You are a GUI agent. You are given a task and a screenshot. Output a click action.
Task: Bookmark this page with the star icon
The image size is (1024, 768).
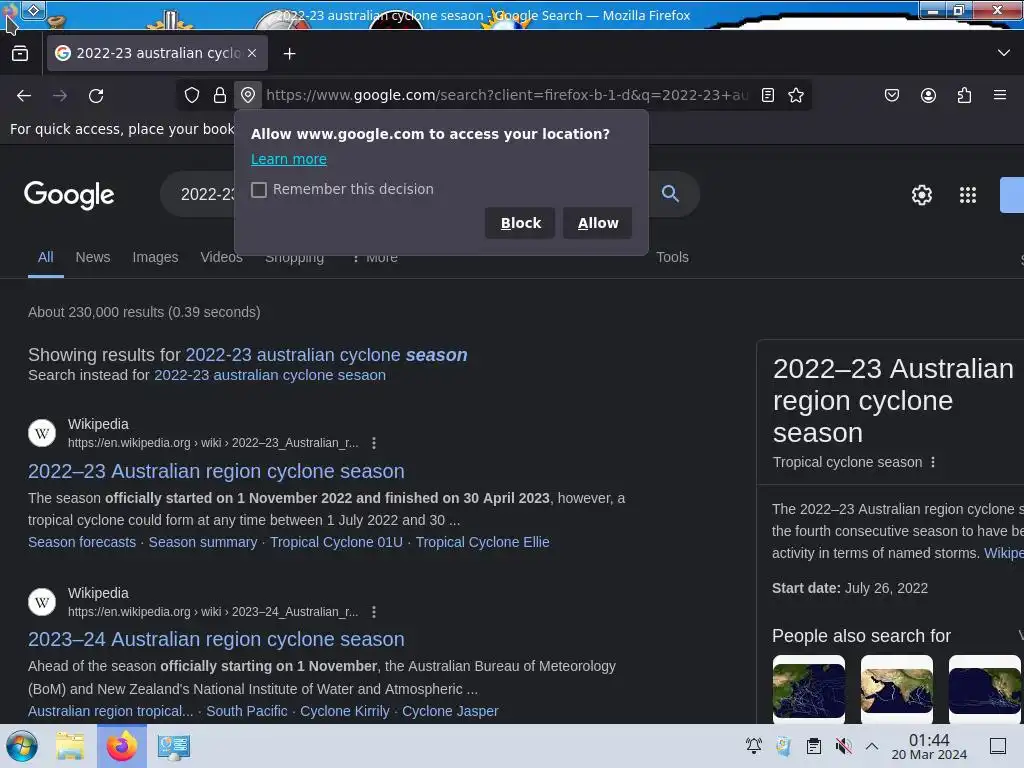[x=795, y=95]
